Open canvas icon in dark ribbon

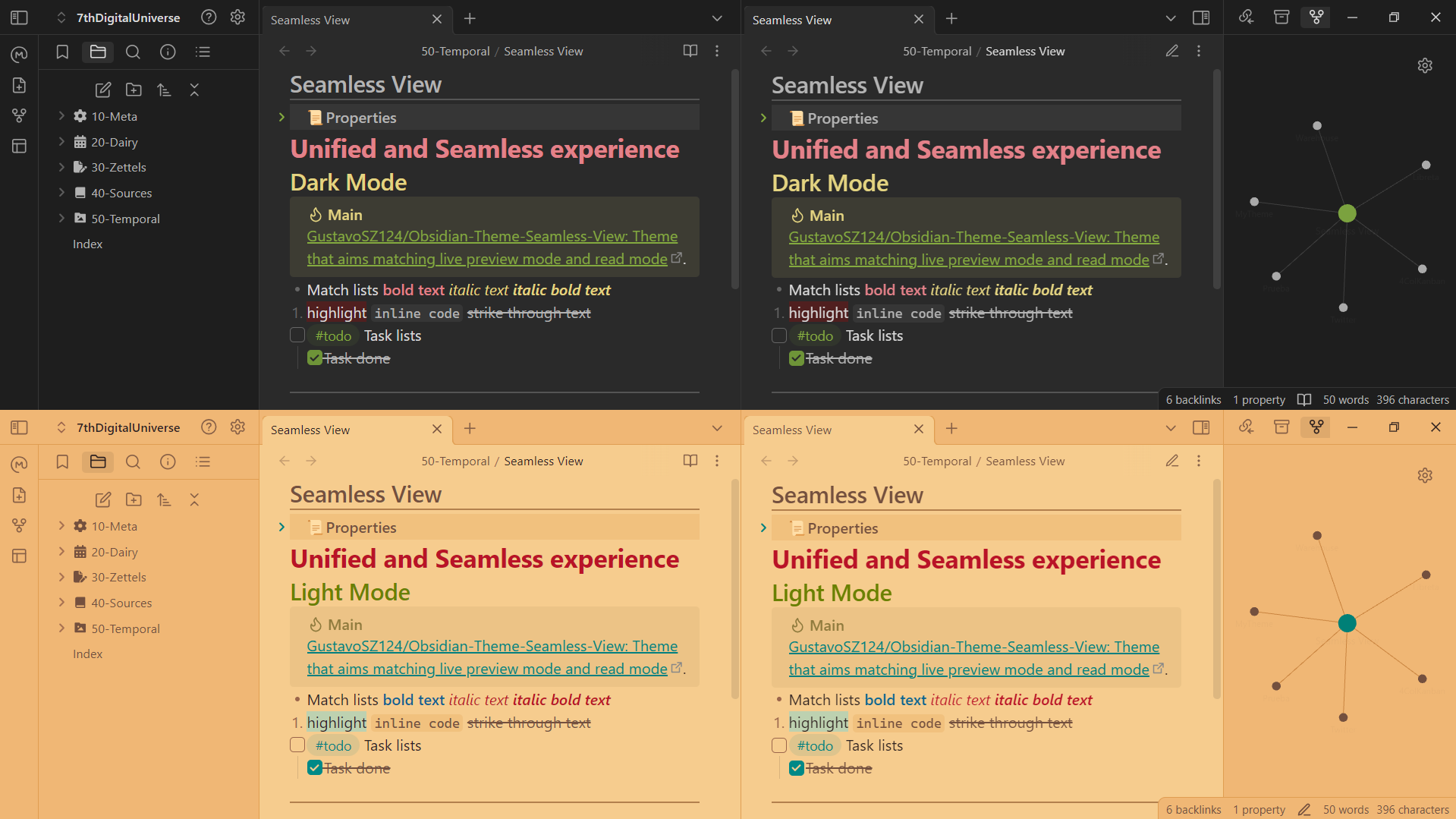[19, 146]
